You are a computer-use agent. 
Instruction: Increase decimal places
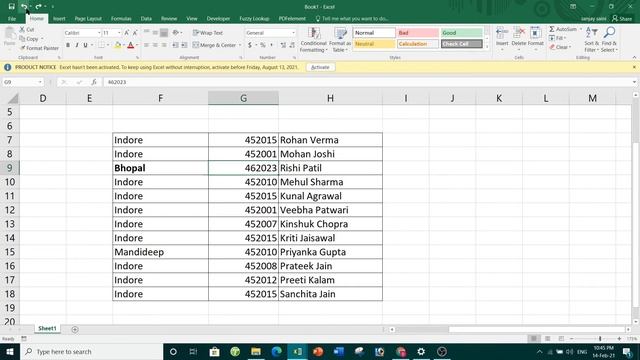283,45
